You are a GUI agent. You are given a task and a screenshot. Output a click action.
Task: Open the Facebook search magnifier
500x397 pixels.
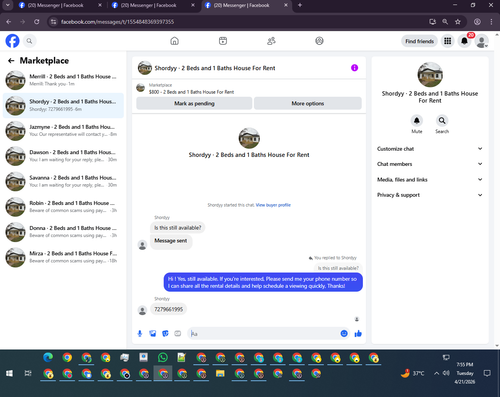click(29, 41)
